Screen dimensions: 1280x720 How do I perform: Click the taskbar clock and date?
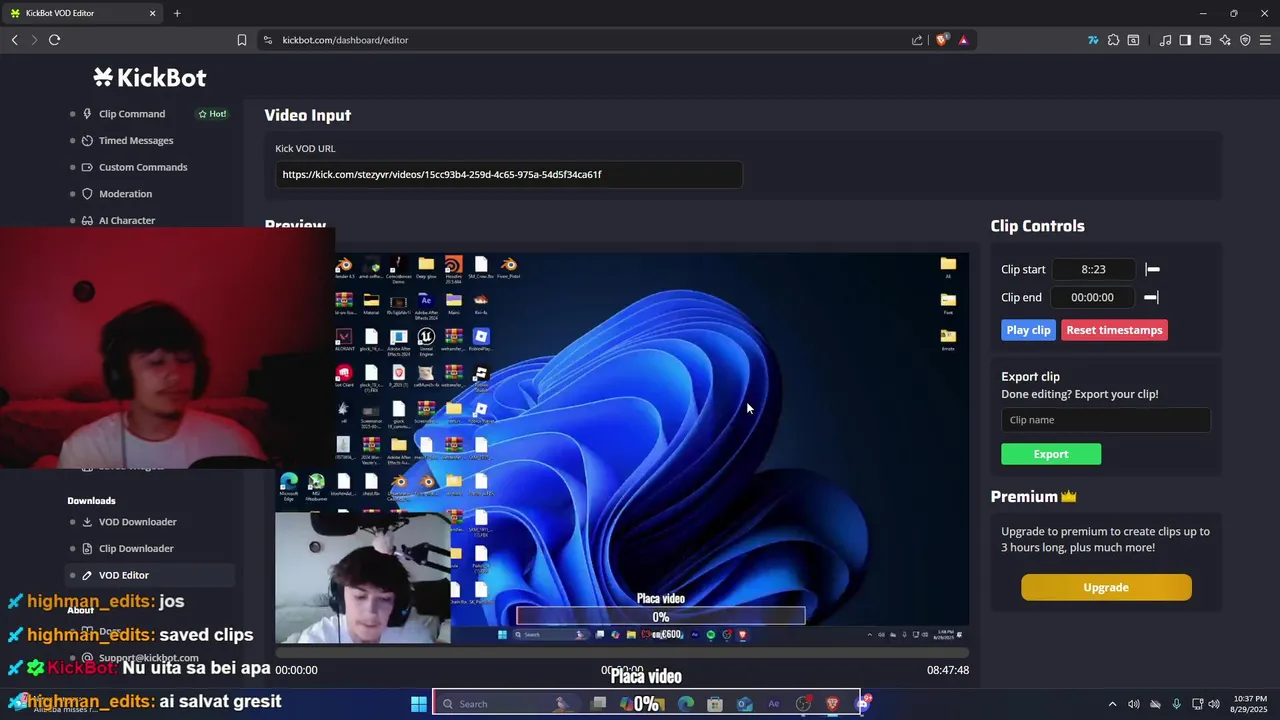[x=1249, y=704]
